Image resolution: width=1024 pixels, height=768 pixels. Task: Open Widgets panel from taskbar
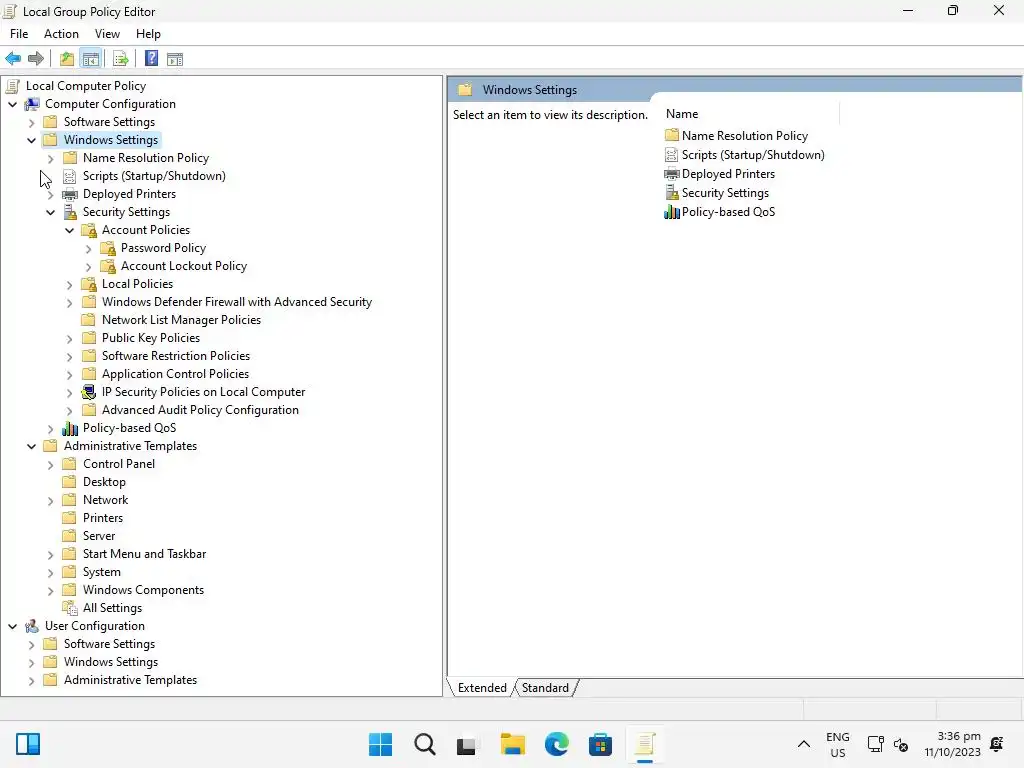(27, 744)
